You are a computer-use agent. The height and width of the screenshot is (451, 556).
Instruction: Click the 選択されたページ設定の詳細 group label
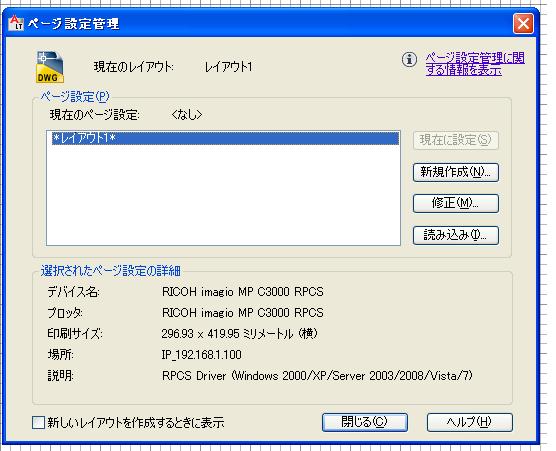click(111, 271)
